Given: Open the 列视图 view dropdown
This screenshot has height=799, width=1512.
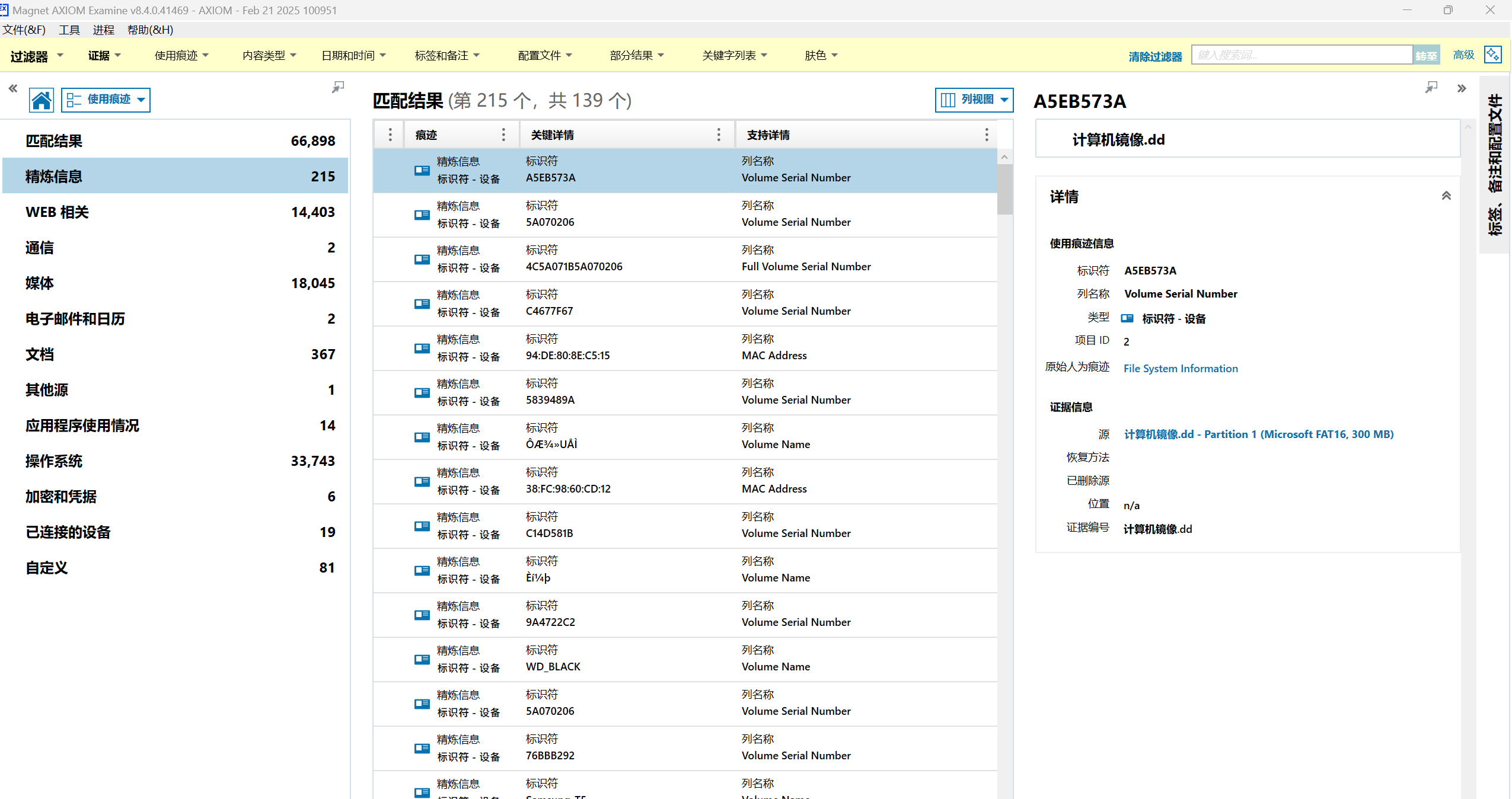Looking at the screenshot, I should (974, 100).
